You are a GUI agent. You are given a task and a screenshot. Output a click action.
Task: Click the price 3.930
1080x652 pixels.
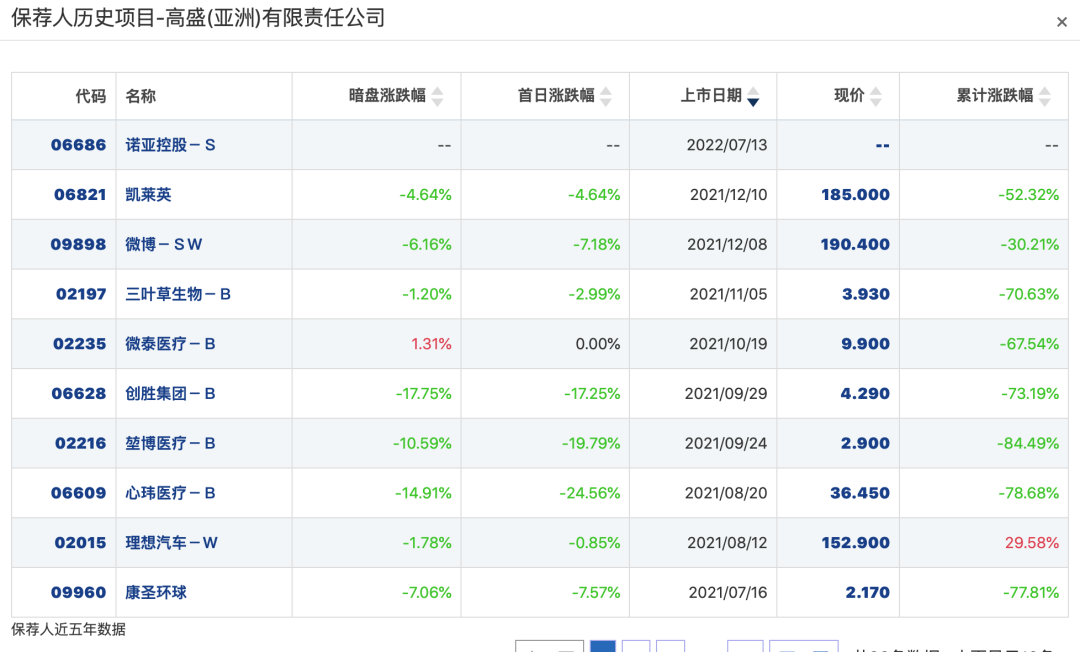[x=866, y=294]
